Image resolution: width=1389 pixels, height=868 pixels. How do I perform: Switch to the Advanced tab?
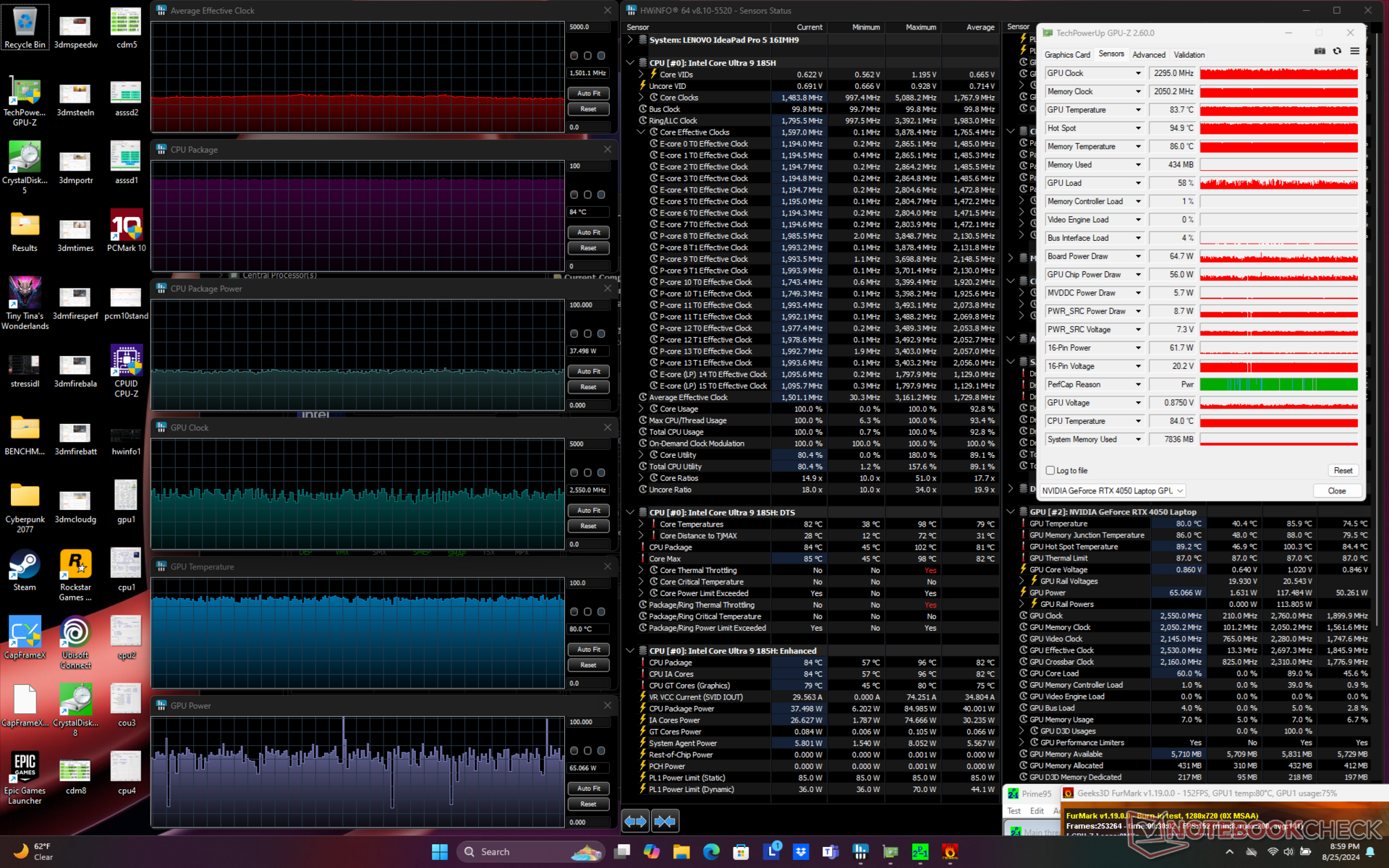point(1148,55)
